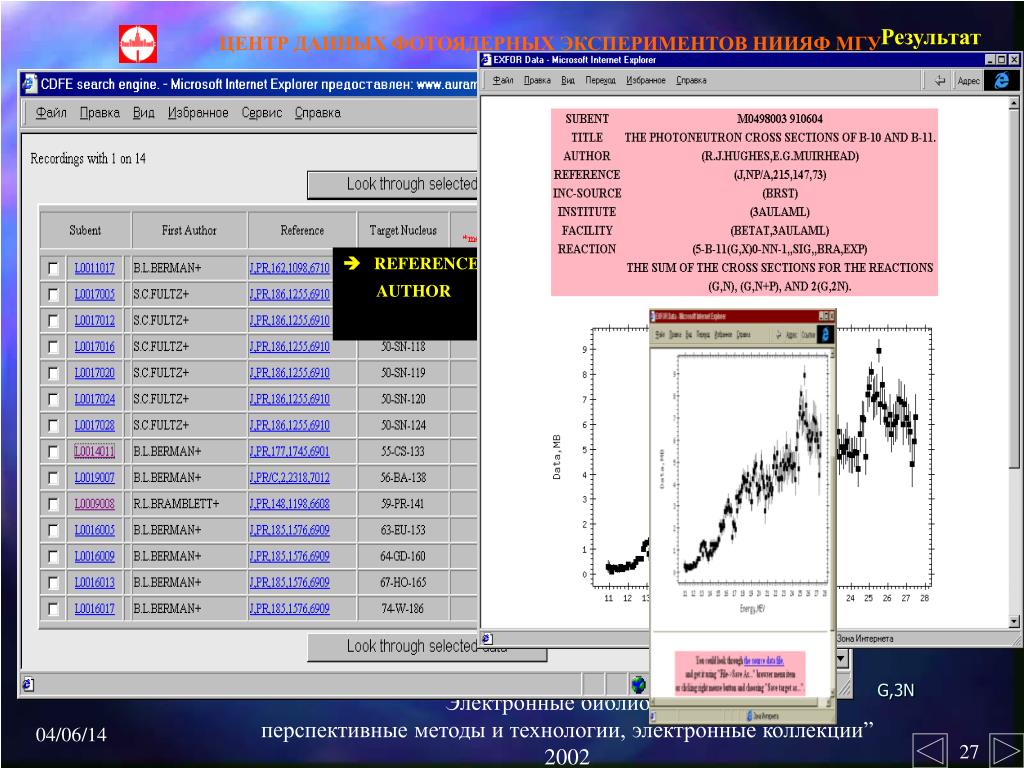
Task: Tick the checkbox for subent L0011017
Action: (x=54, y=268)
